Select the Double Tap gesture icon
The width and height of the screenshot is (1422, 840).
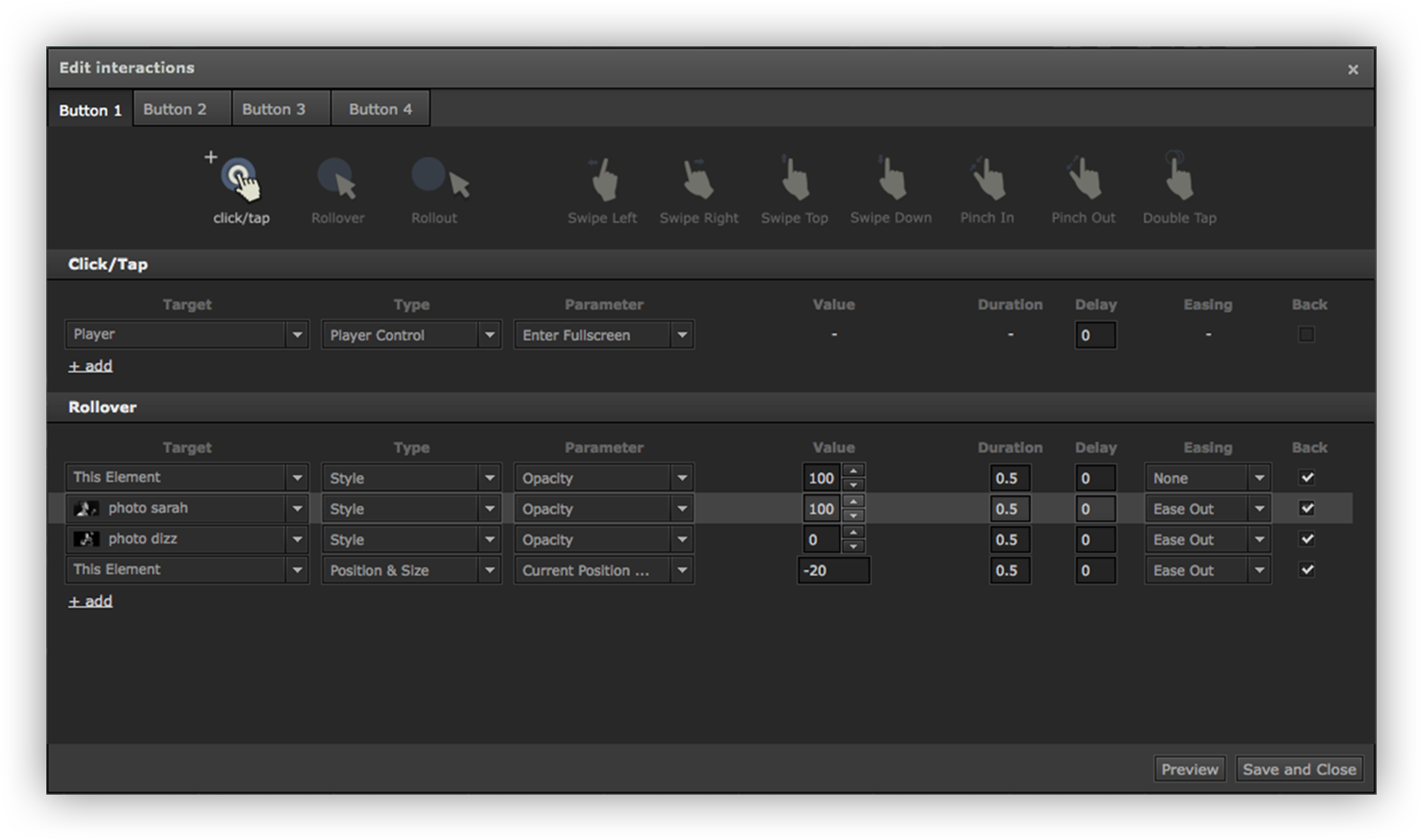(1178, 180)
